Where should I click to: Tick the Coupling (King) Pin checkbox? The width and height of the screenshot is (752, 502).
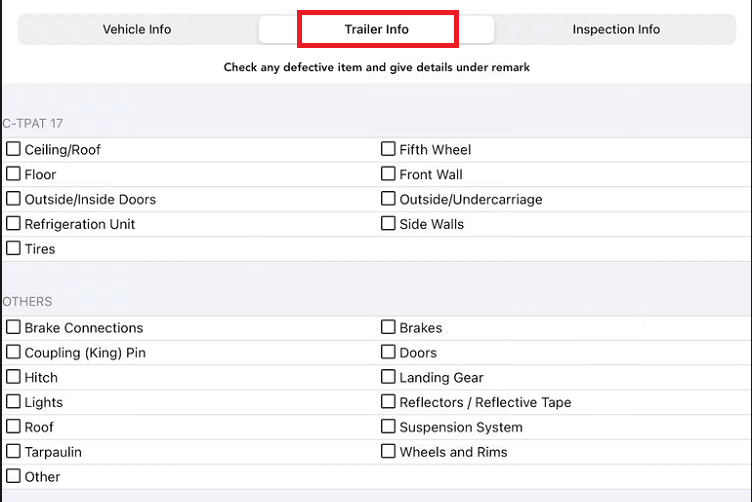14,352
